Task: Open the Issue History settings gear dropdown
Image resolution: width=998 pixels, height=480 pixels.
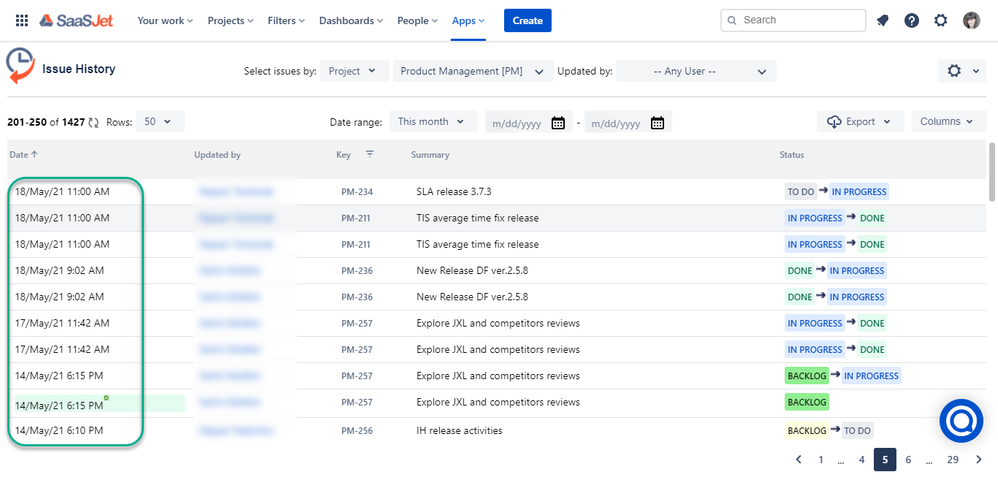Action: [962, 71]
